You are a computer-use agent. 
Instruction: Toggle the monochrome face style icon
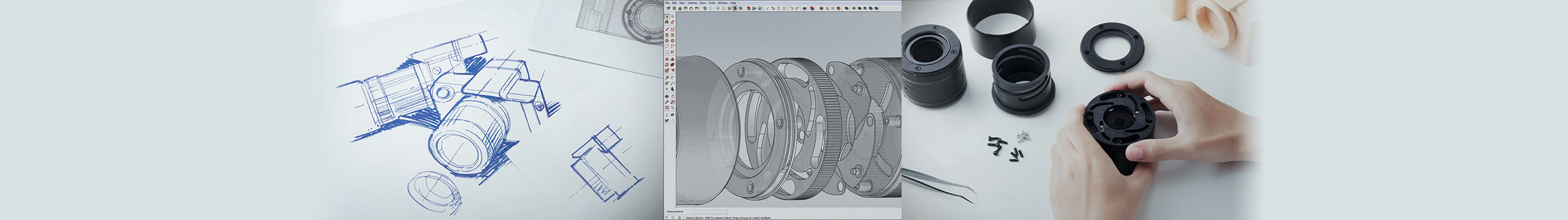[741, 9]
